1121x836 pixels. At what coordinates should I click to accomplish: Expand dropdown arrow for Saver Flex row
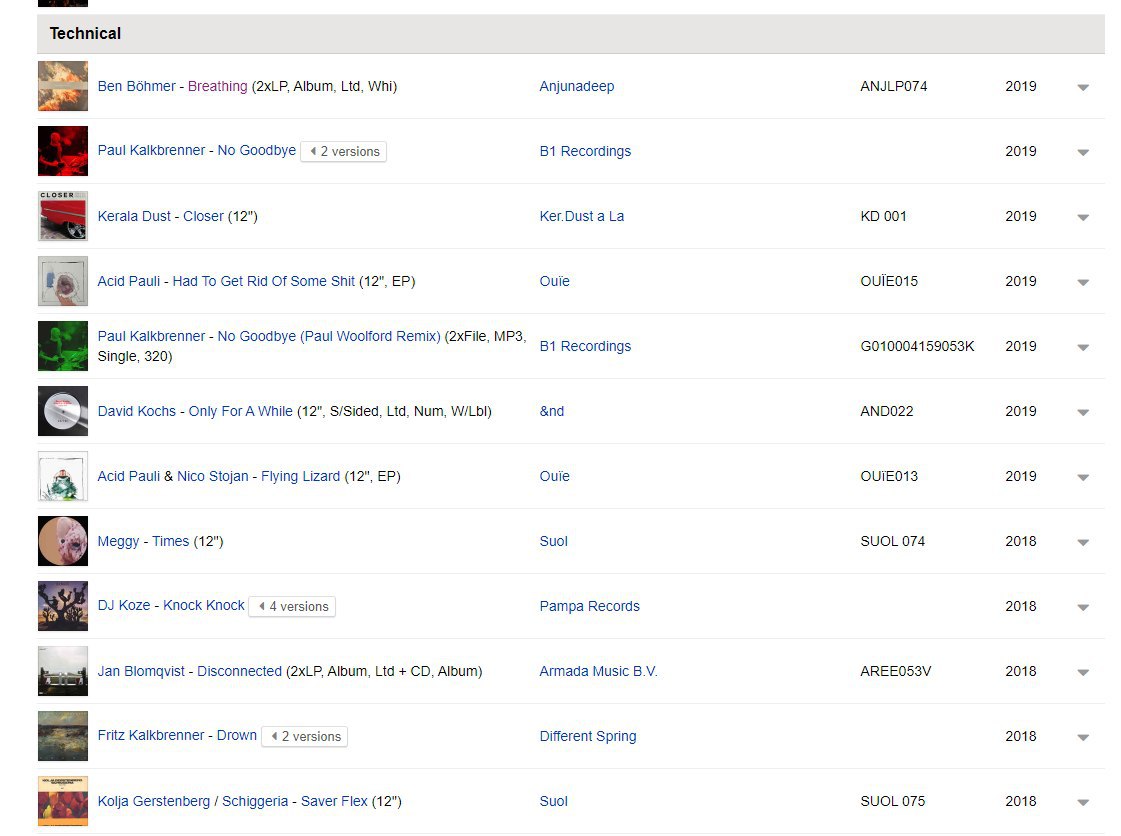click(x=1083, y=802)
